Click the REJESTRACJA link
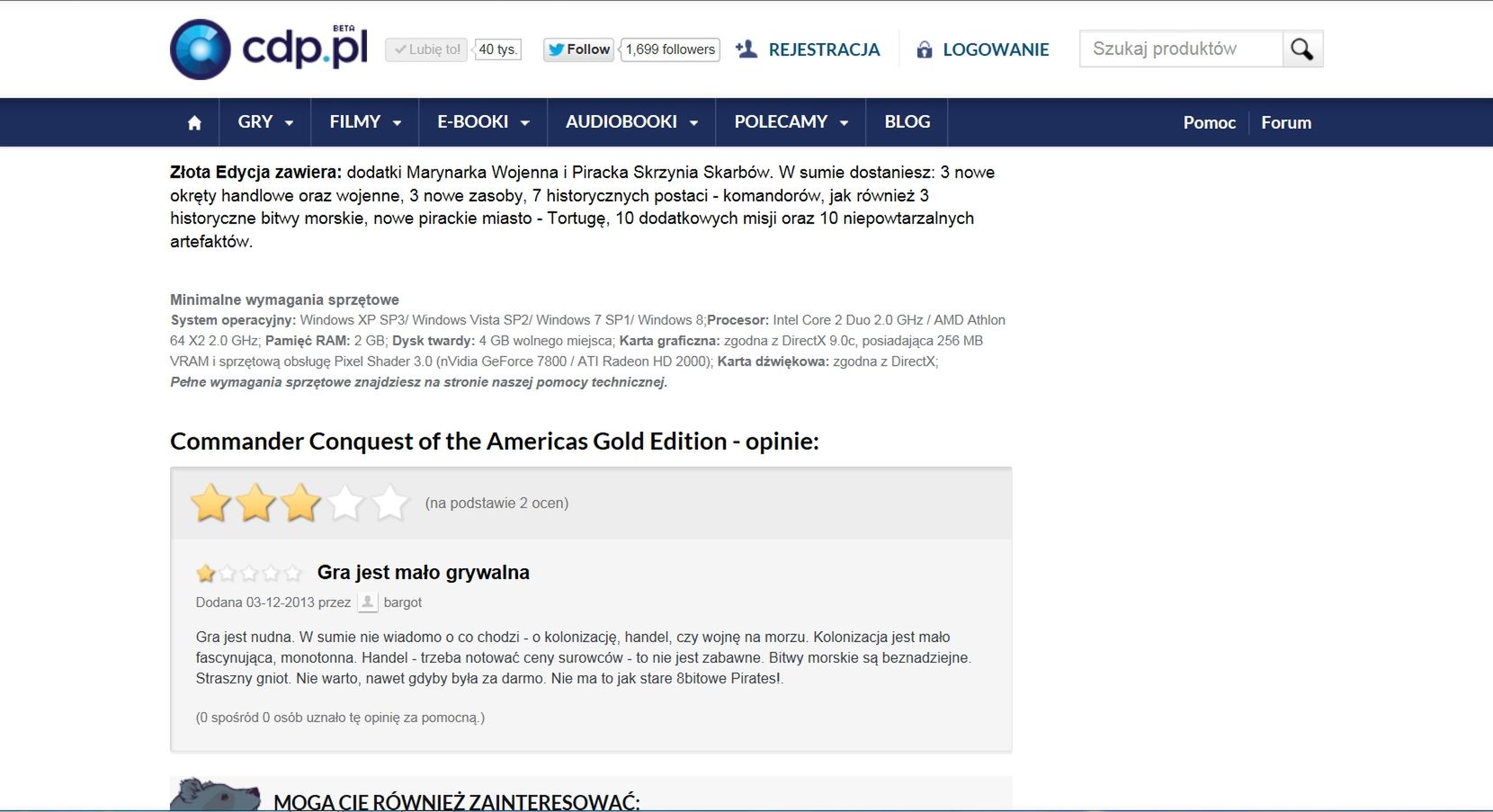 [x=824, y=49]
